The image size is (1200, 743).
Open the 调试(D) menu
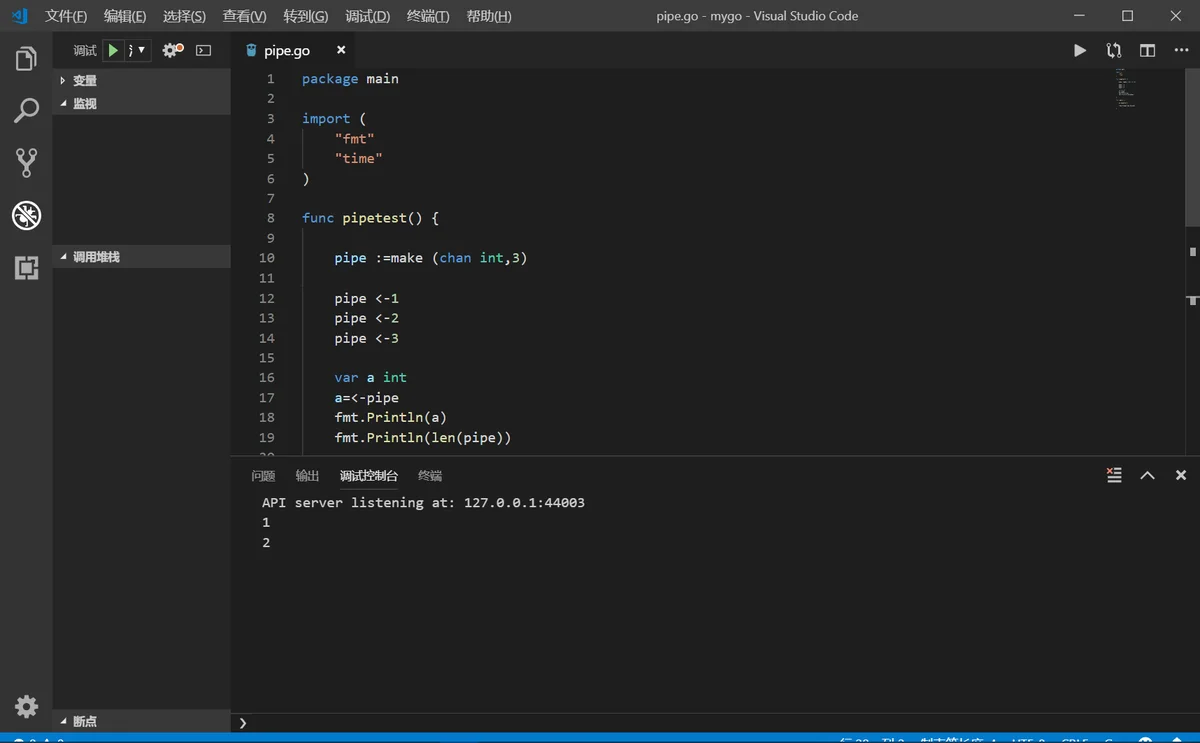click(x=367, y=16)
